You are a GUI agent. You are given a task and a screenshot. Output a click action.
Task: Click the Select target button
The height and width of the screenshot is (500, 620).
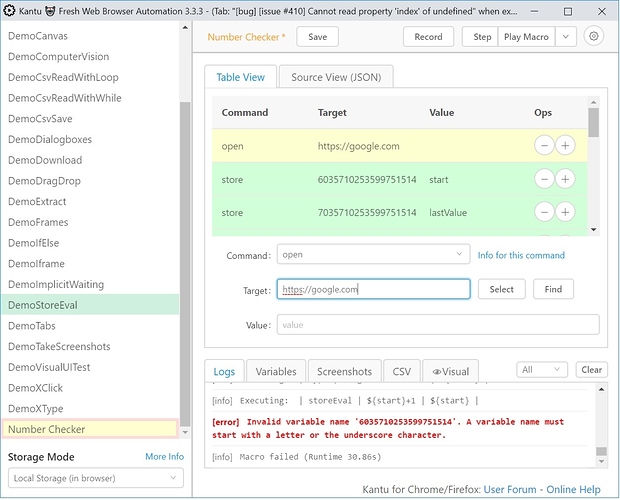(x=502, y=289)
